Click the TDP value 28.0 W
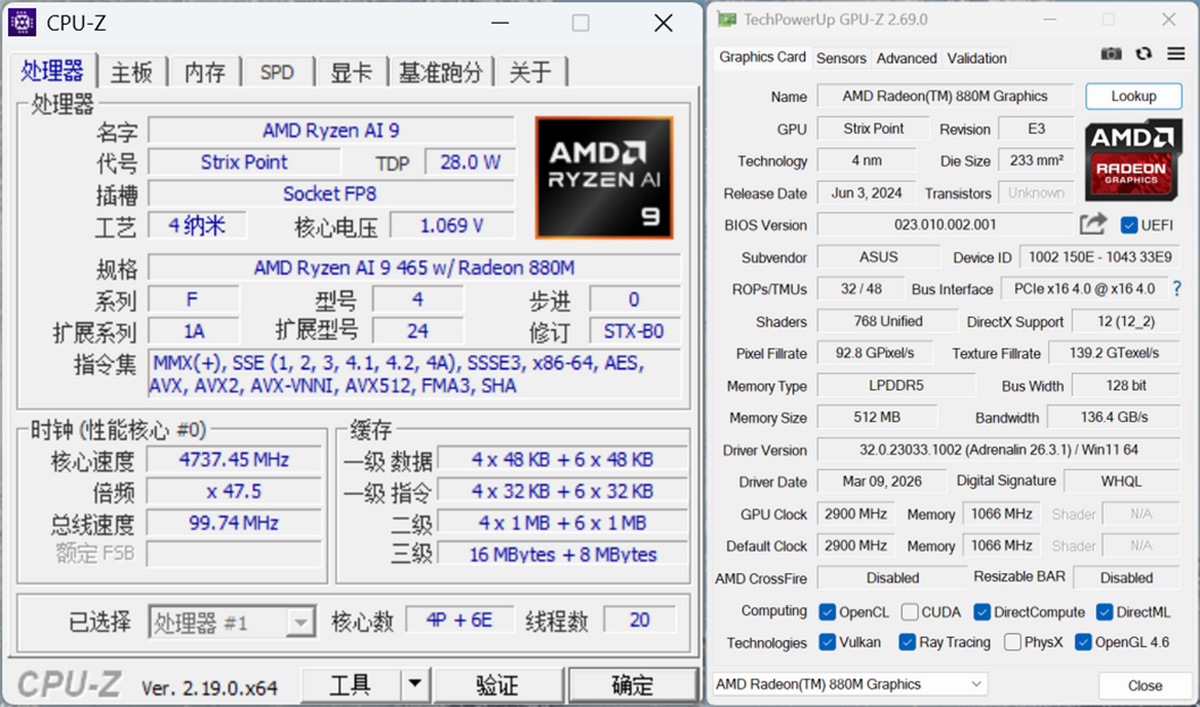This screenshot has height=707, width=1200. [x=470, y=162]
